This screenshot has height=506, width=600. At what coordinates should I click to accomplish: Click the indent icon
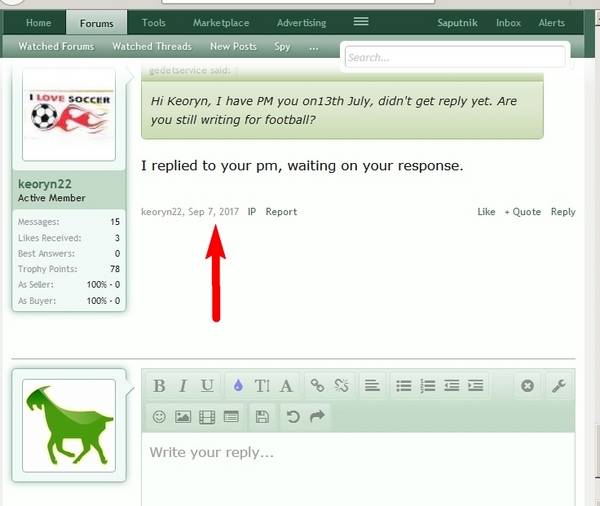coord(475,385)
